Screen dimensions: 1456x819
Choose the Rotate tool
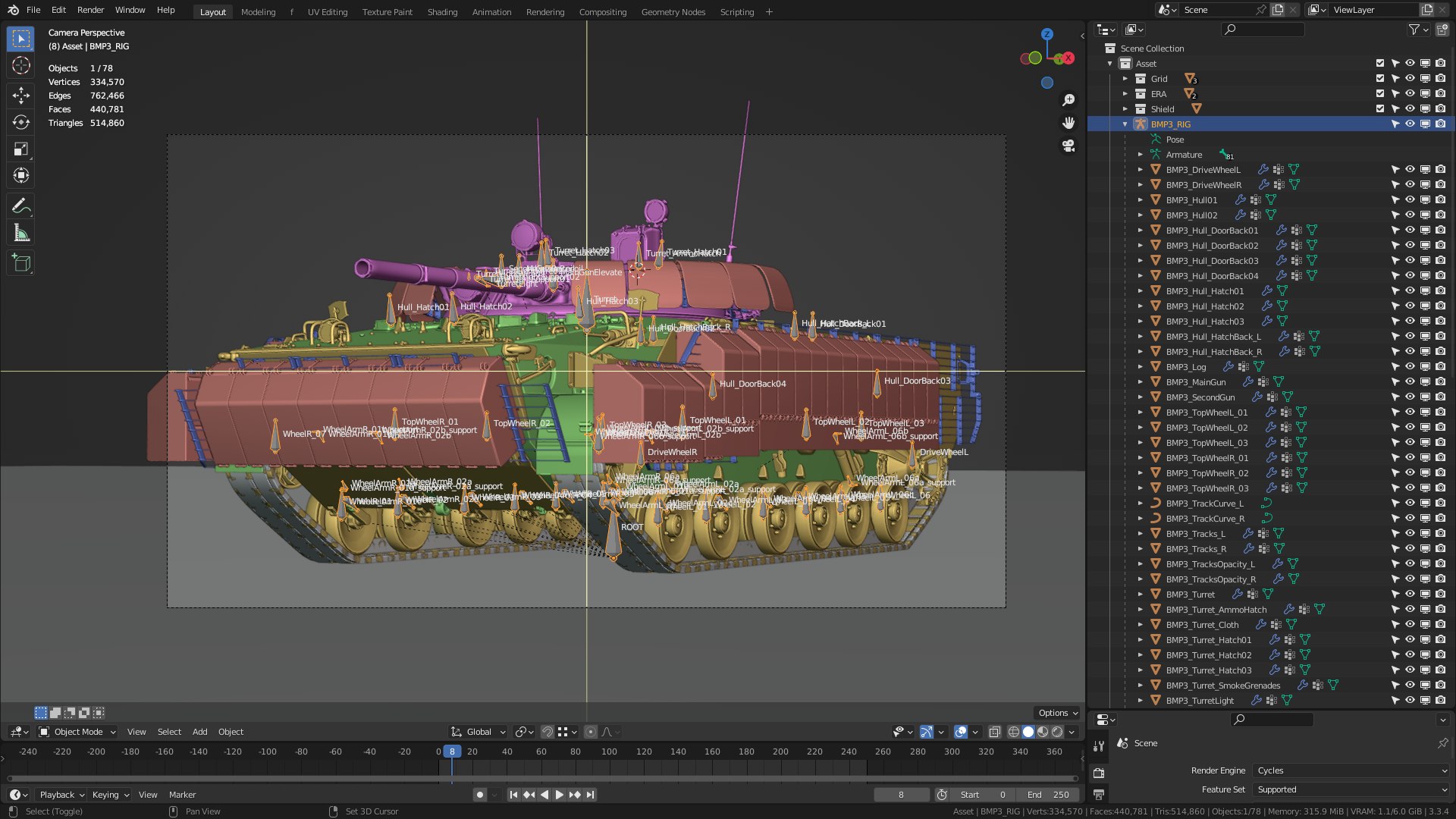[x=21, y=122]
